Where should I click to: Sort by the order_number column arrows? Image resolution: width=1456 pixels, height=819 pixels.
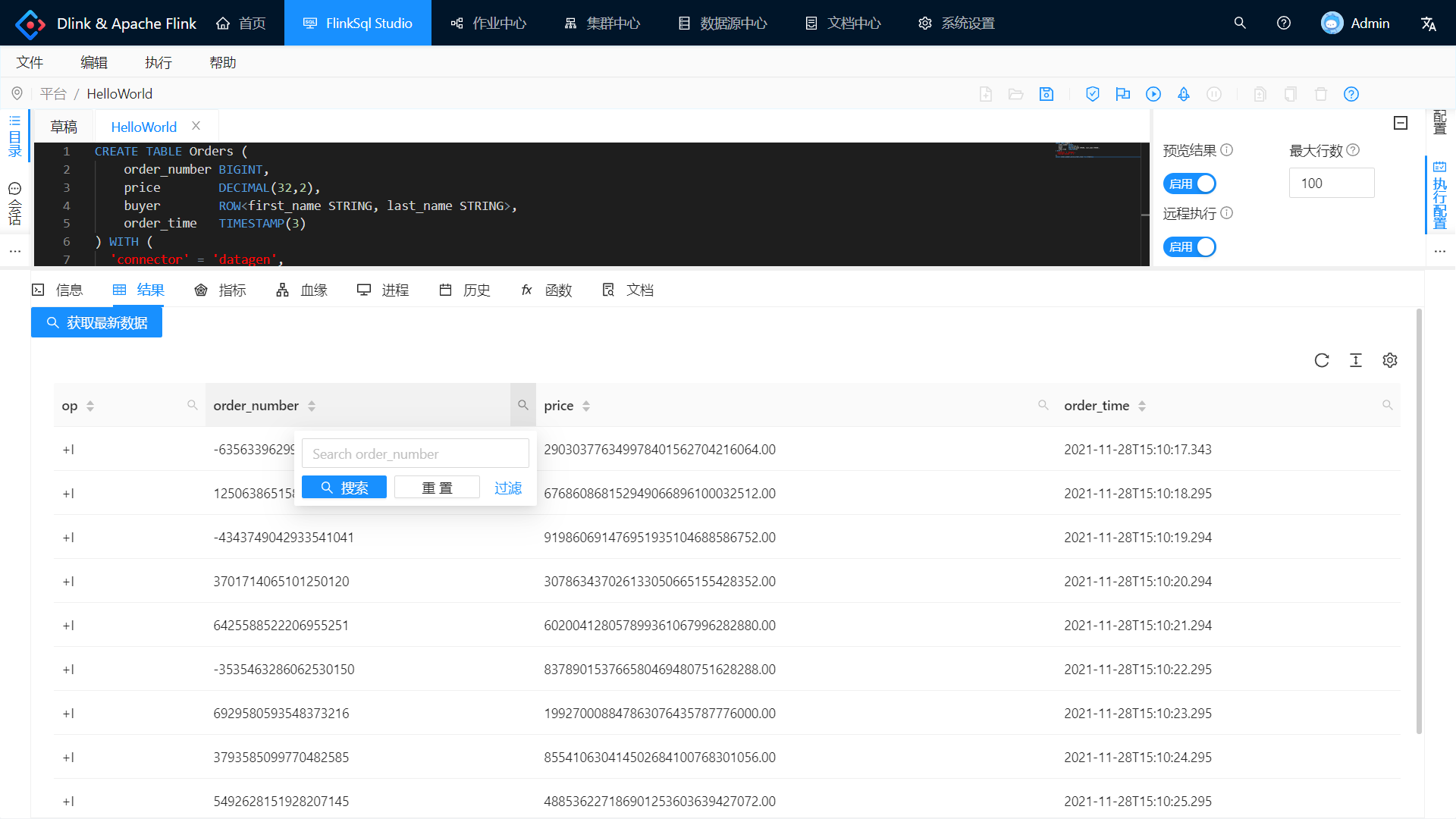tap(312, 406)
